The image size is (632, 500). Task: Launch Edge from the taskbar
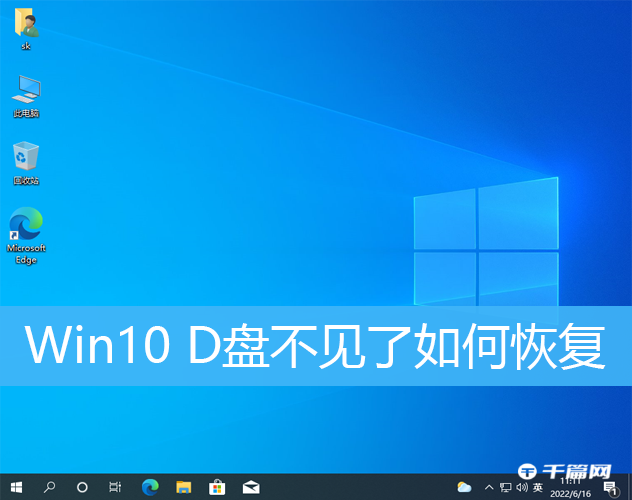point(150,488)
